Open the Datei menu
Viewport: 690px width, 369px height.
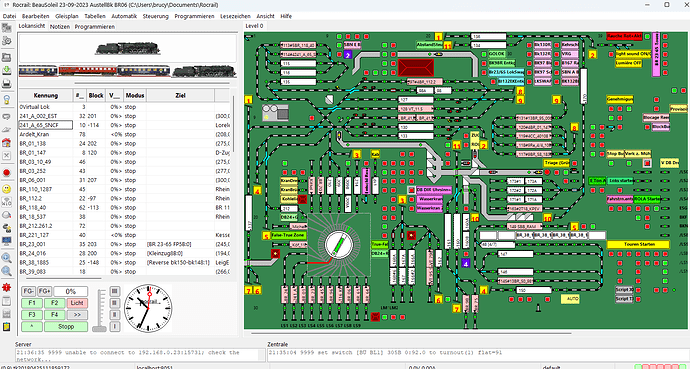[9, 16]
